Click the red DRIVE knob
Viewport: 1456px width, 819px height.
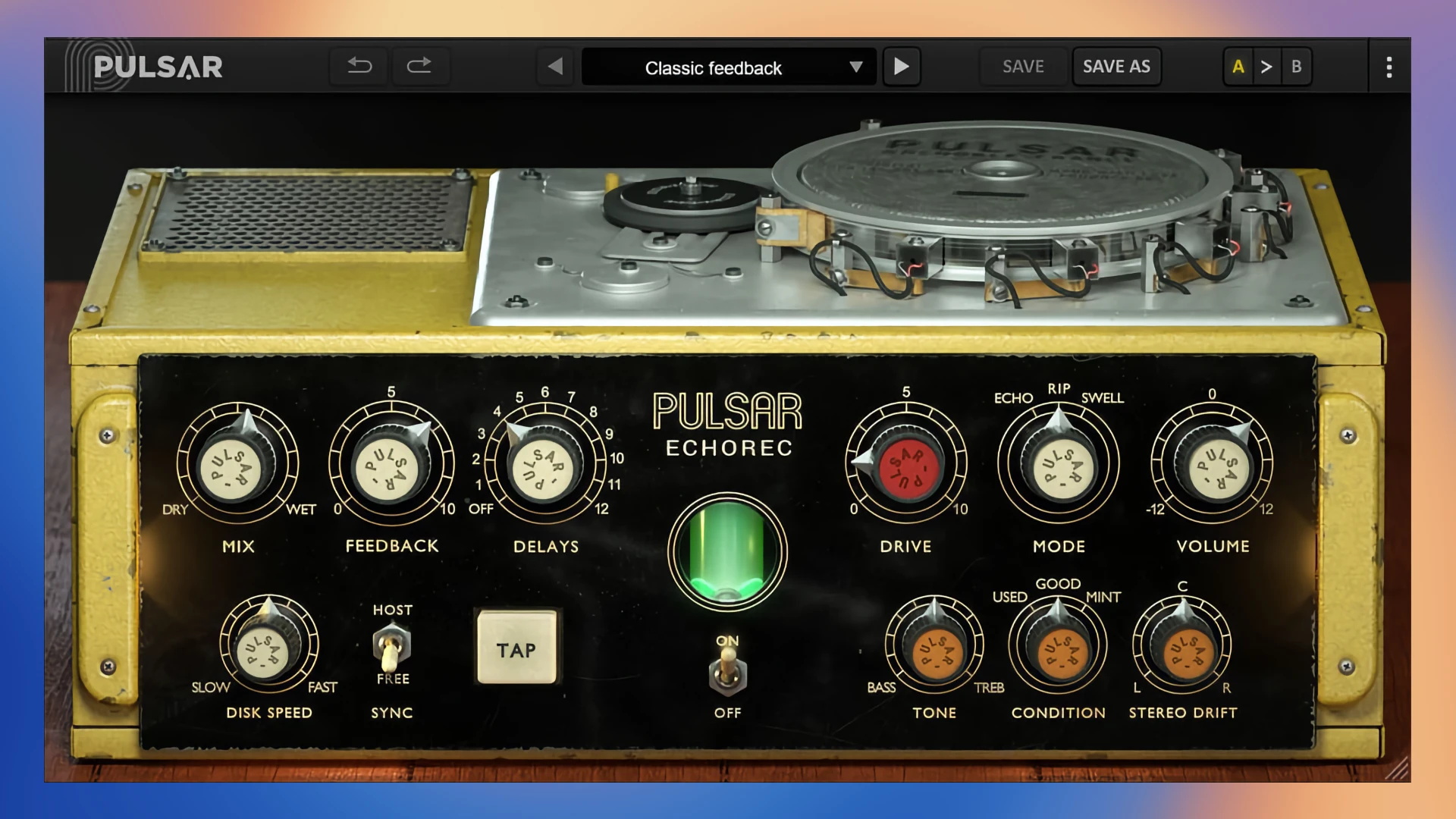click(x=905, y=464)
